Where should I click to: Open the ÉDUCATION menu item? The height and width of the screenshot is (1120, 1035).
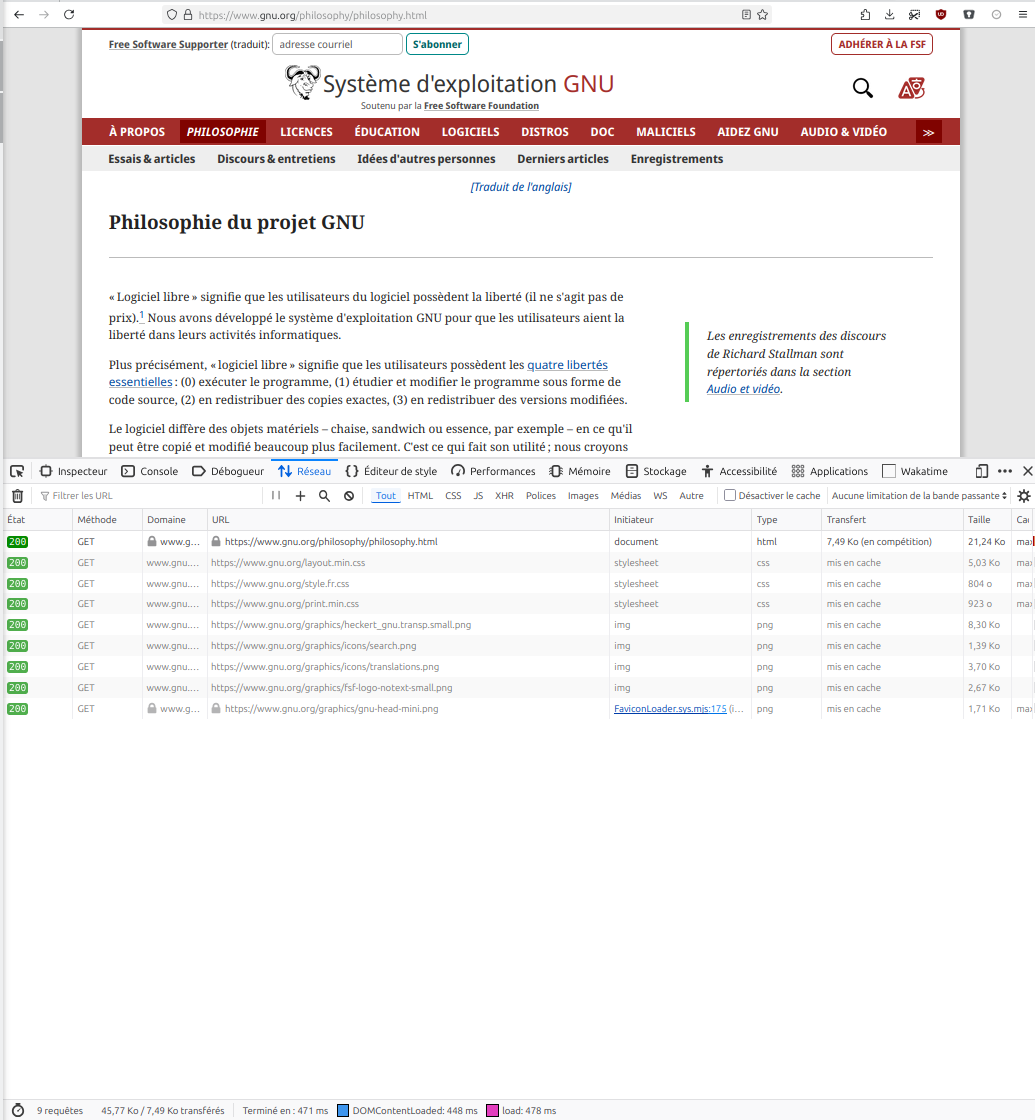tap(387, 132)
